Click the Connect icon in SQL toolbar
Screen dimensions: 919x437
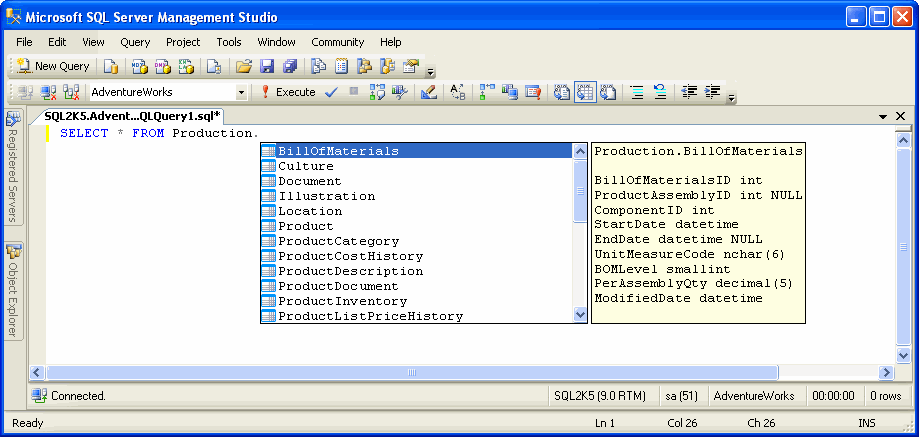pyautogui.click(x=25, y=92)
